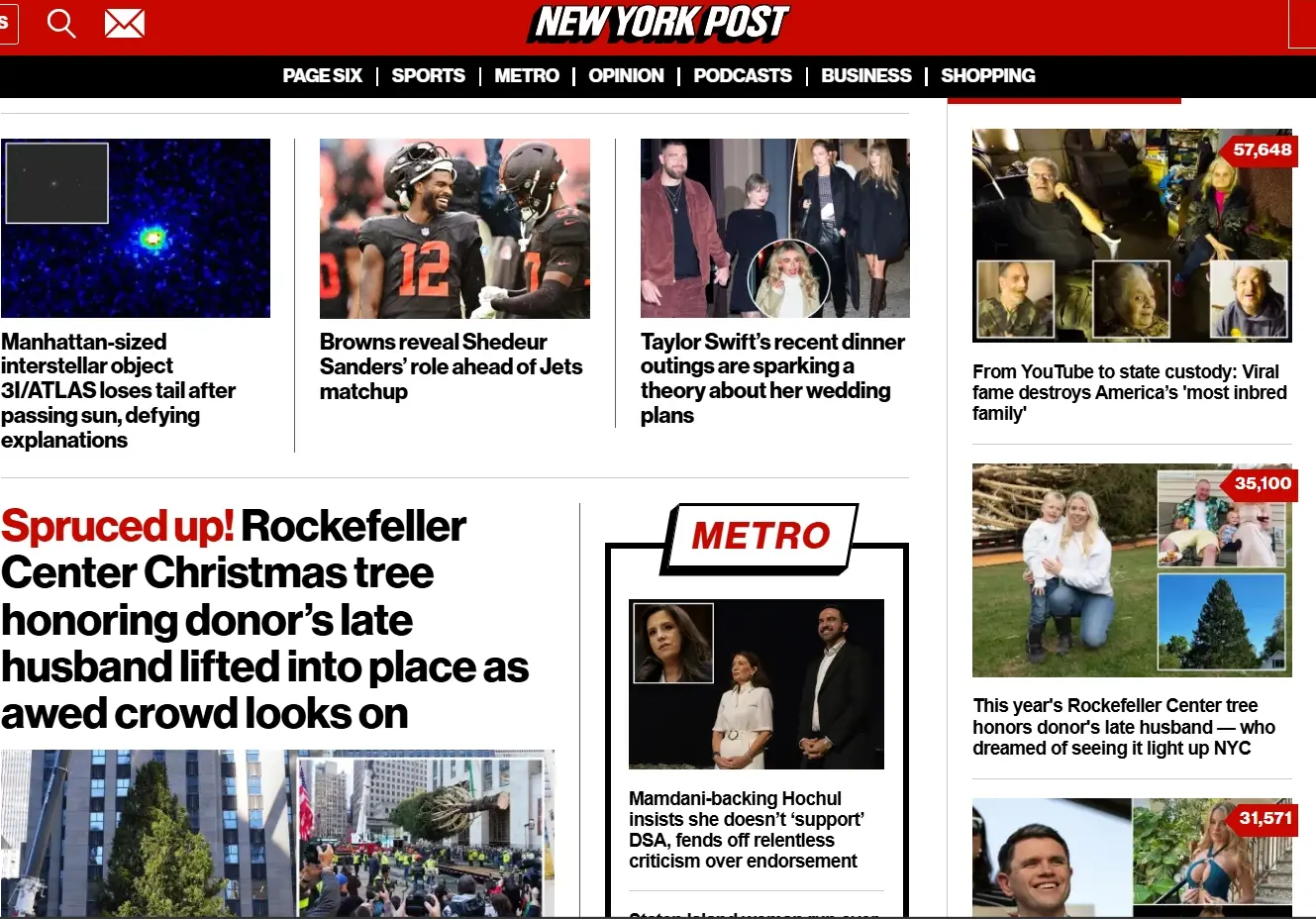Screen dimensions: 1316x919
Task: Click the Browns players thumbnail image
Action: tap(455, 229)
